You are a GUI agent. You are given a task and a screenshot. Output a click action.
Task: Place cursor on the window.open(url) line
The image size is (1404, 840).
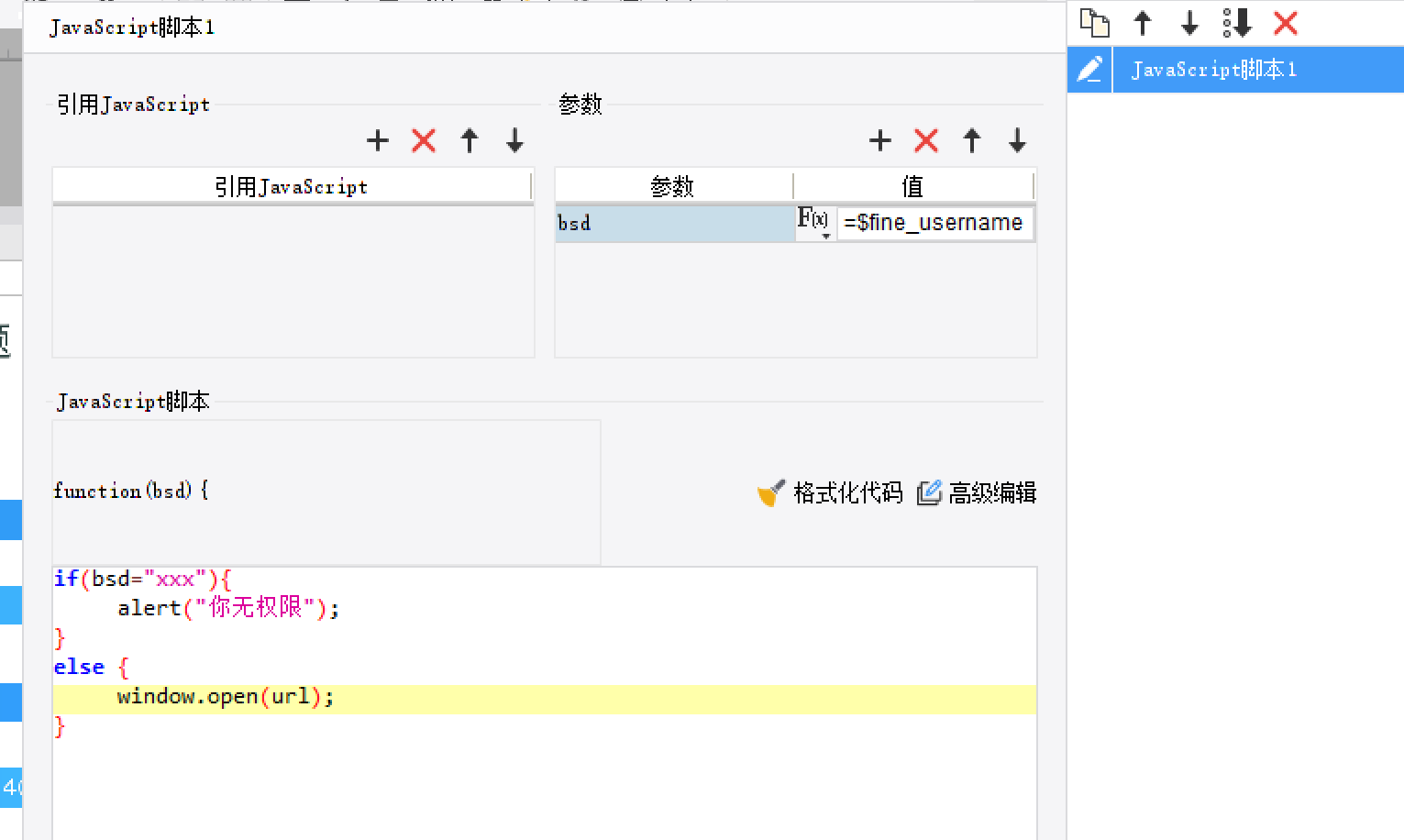(x=545, y=697)
